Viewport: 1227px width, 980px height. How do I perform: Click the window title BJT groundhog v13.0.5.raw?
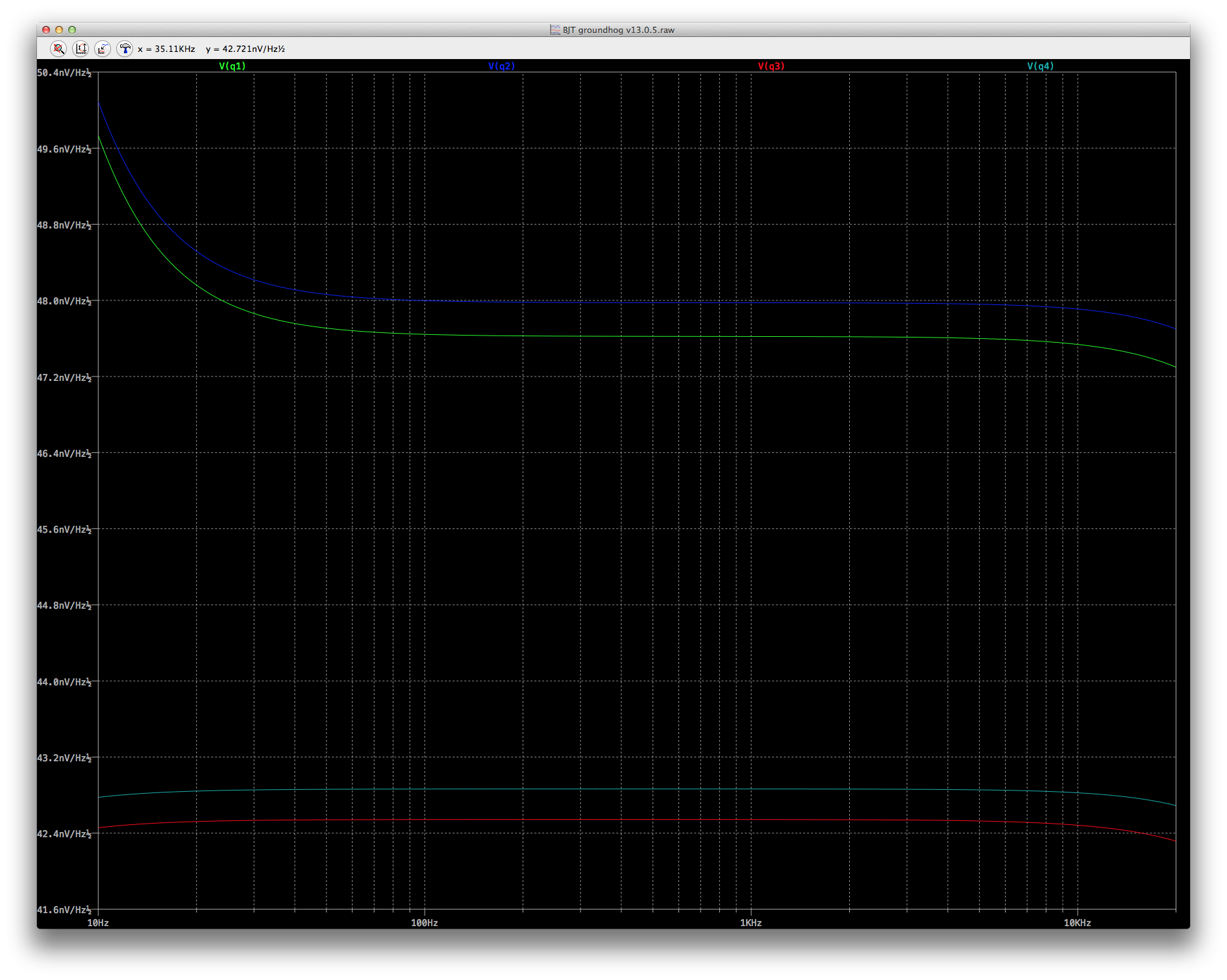click(618, 30)
